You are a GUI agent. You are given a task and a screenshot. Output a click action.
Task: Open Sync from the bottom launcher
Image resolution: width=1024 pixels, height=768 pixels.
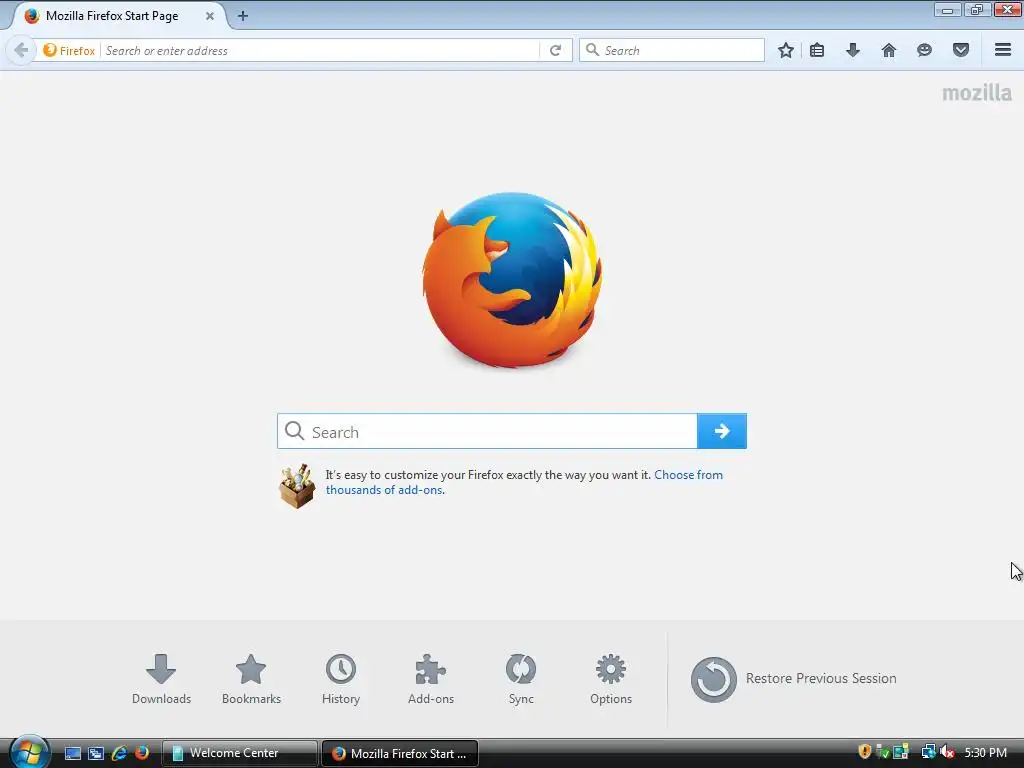(521, 679)
